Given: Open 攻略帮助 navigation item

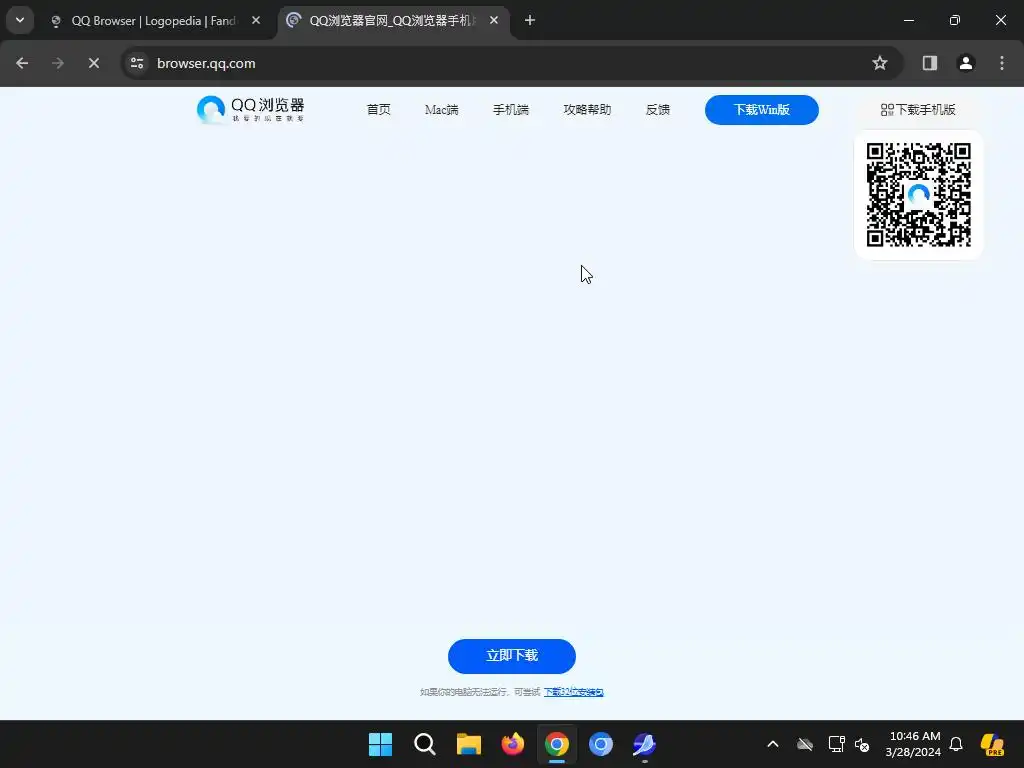Looking at the screenshot, I should (587, 110).
